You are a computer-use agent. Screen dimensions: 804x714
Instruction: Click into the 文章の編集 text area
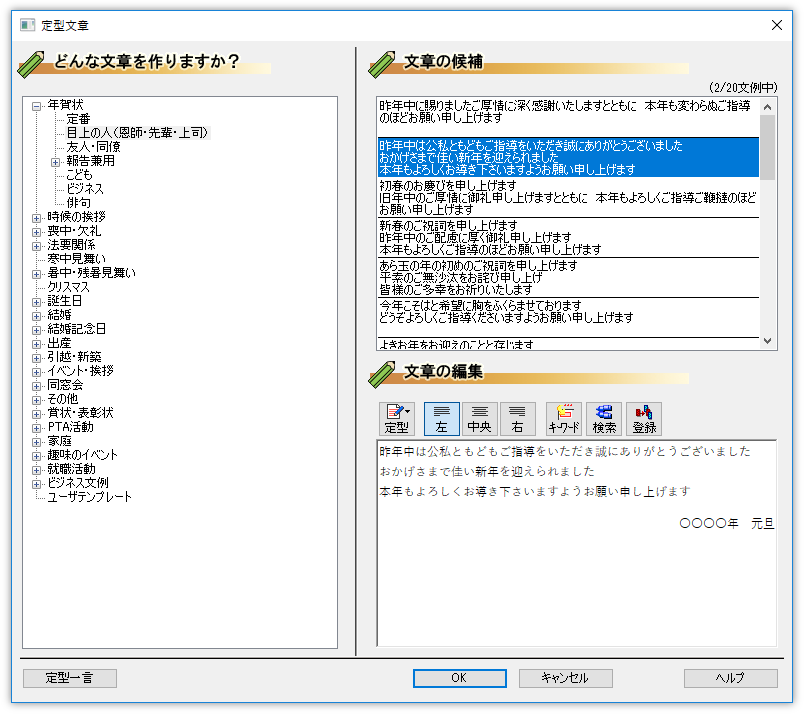(577, 543)
